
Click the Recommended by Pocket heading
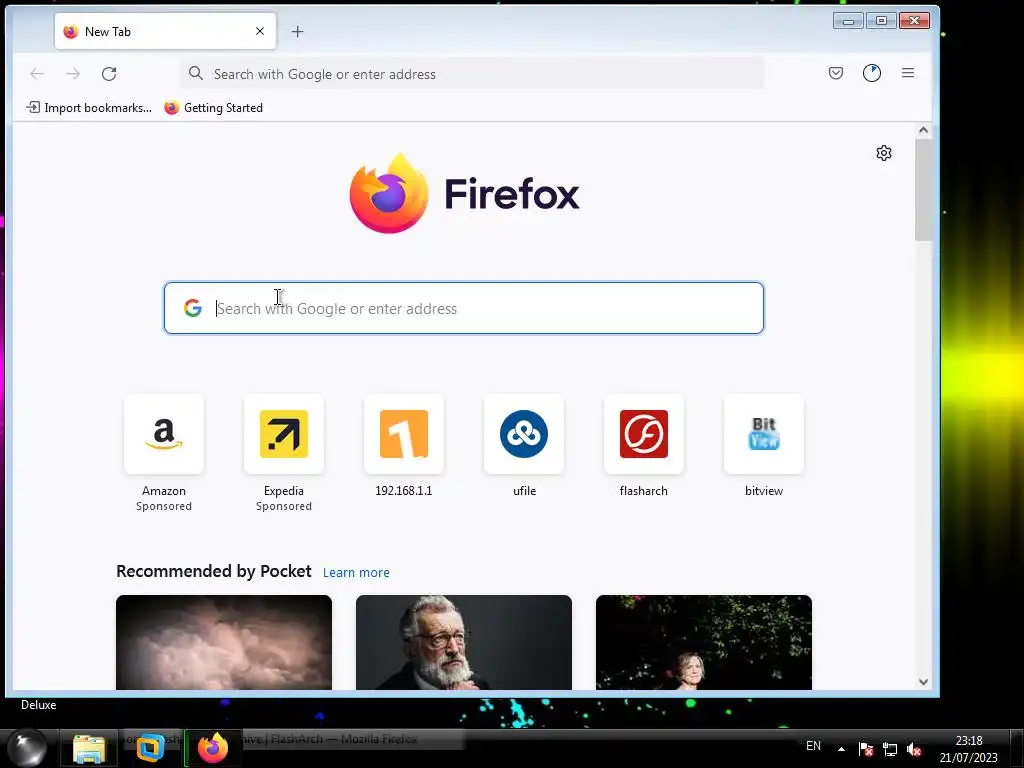pyautogui.click(x=214, y=571)
